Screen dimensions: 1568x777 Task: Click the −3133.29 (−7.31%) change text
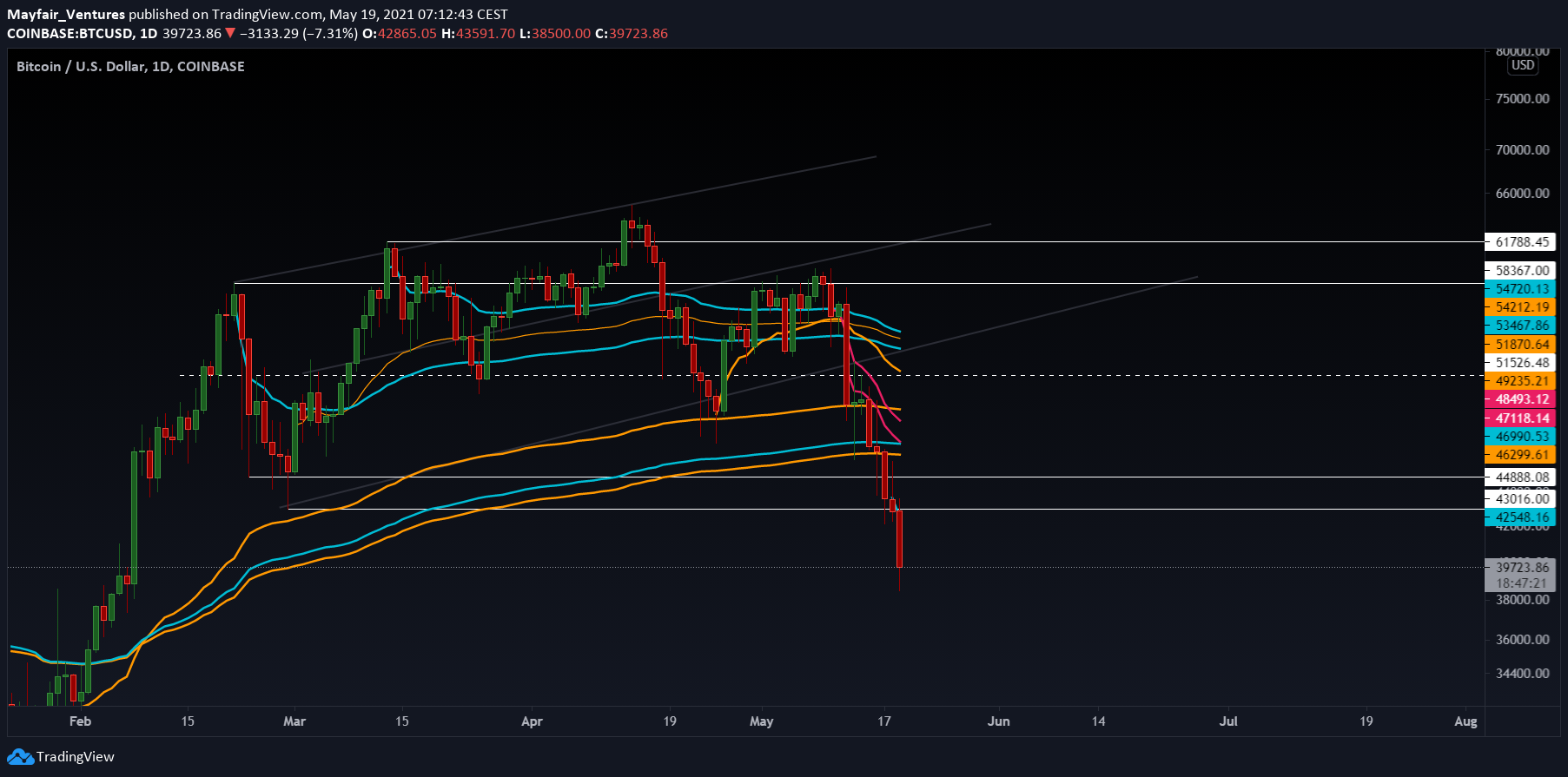tap(298, 34)
